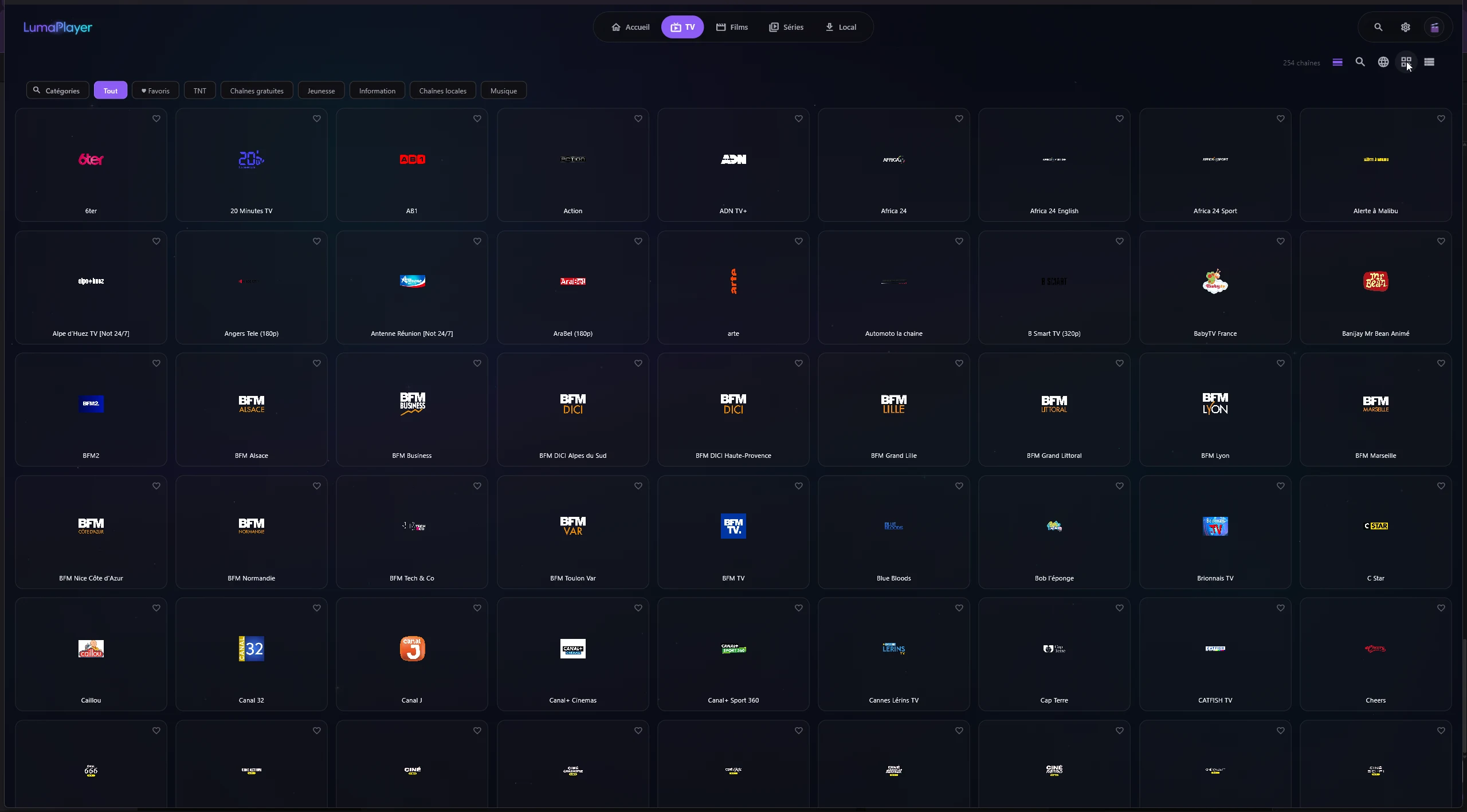The width and height of the screenshot is (1467, 812).
Task: Filter by TNT category
Action: [199, 91]
